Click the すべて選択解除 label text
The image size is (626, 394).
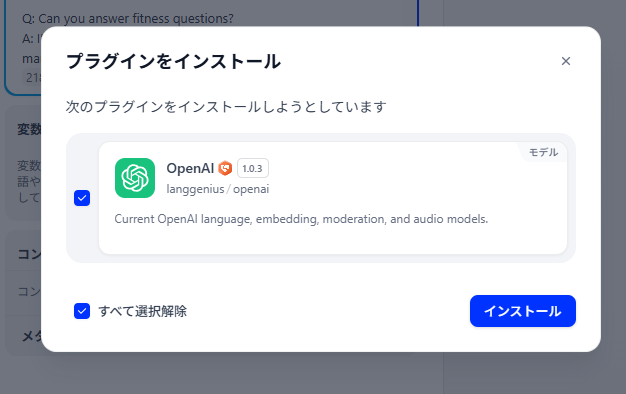pyautogui.click(x=143, y=311)
